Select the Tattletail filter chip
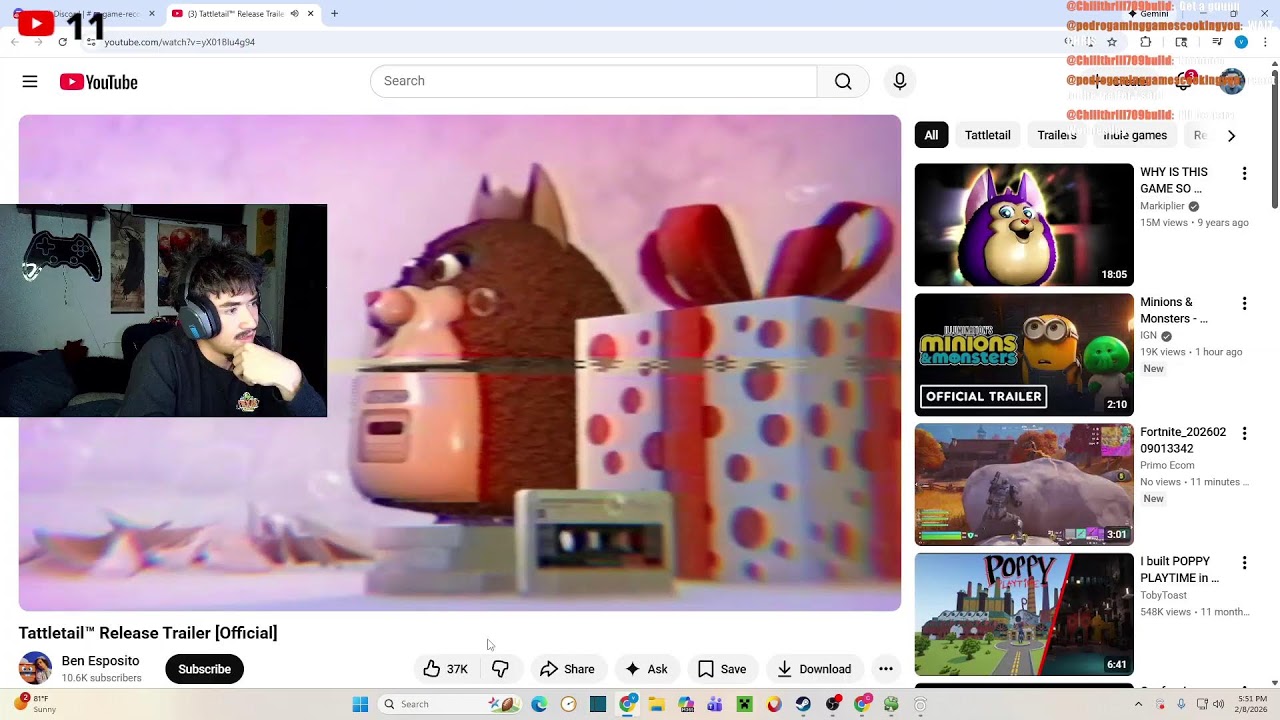Screen dimensions: 1280x720 (987, 135)
